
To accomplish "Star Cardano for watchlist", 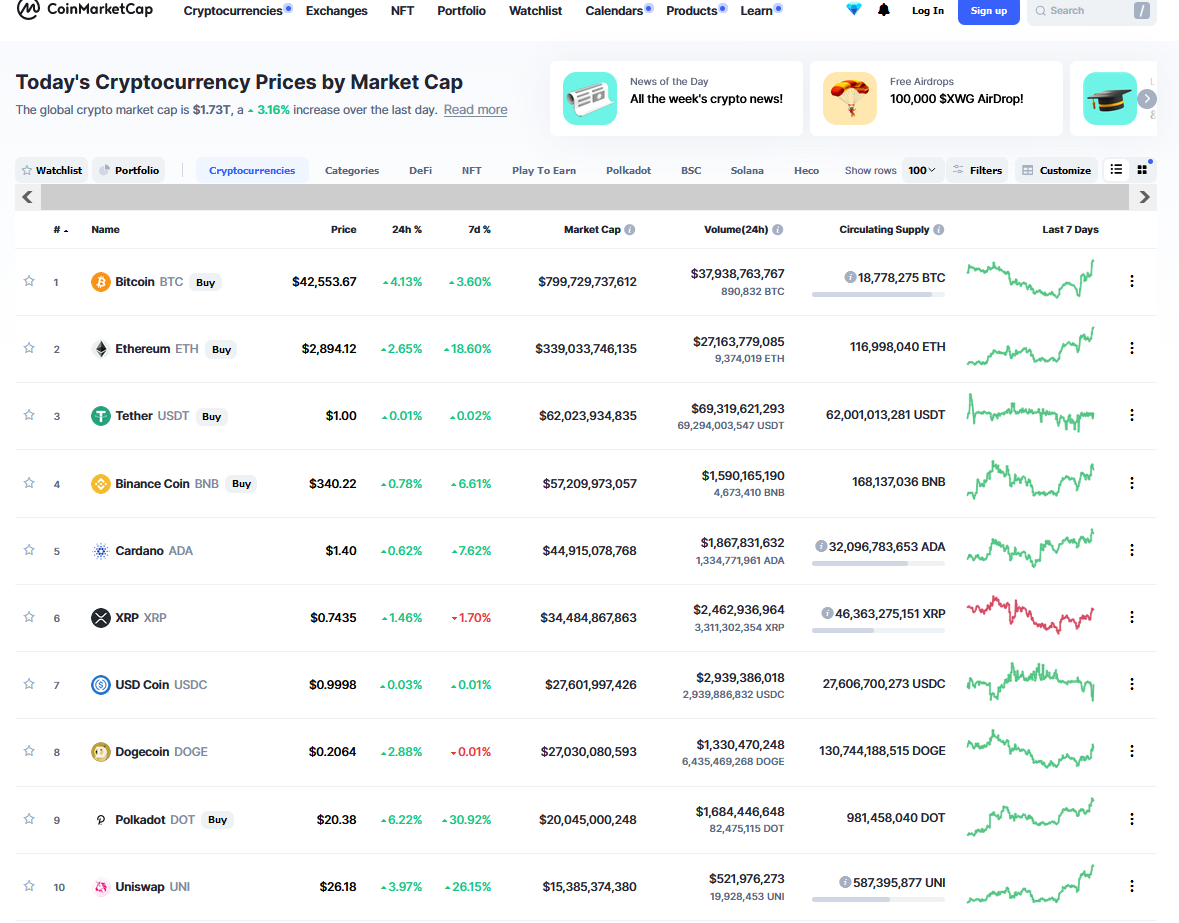I will (29, 550).
